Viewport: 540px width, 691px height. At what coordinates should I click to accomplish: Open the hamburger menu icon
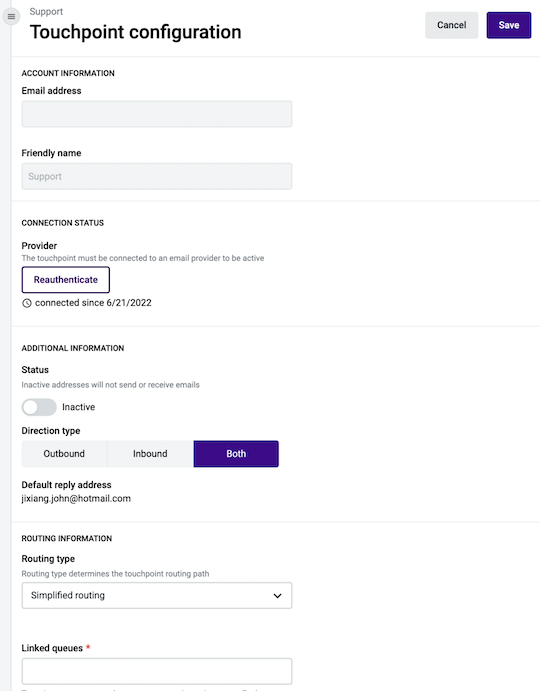coord(11,17)
